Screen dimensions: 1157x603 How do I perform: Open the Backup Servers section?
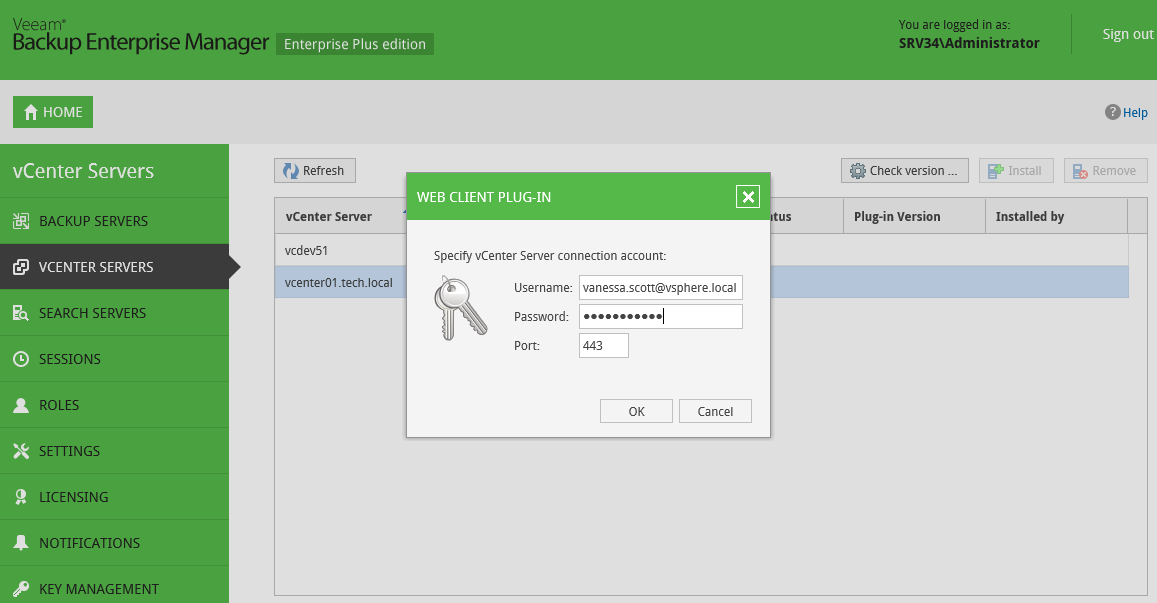pos(114,221)
